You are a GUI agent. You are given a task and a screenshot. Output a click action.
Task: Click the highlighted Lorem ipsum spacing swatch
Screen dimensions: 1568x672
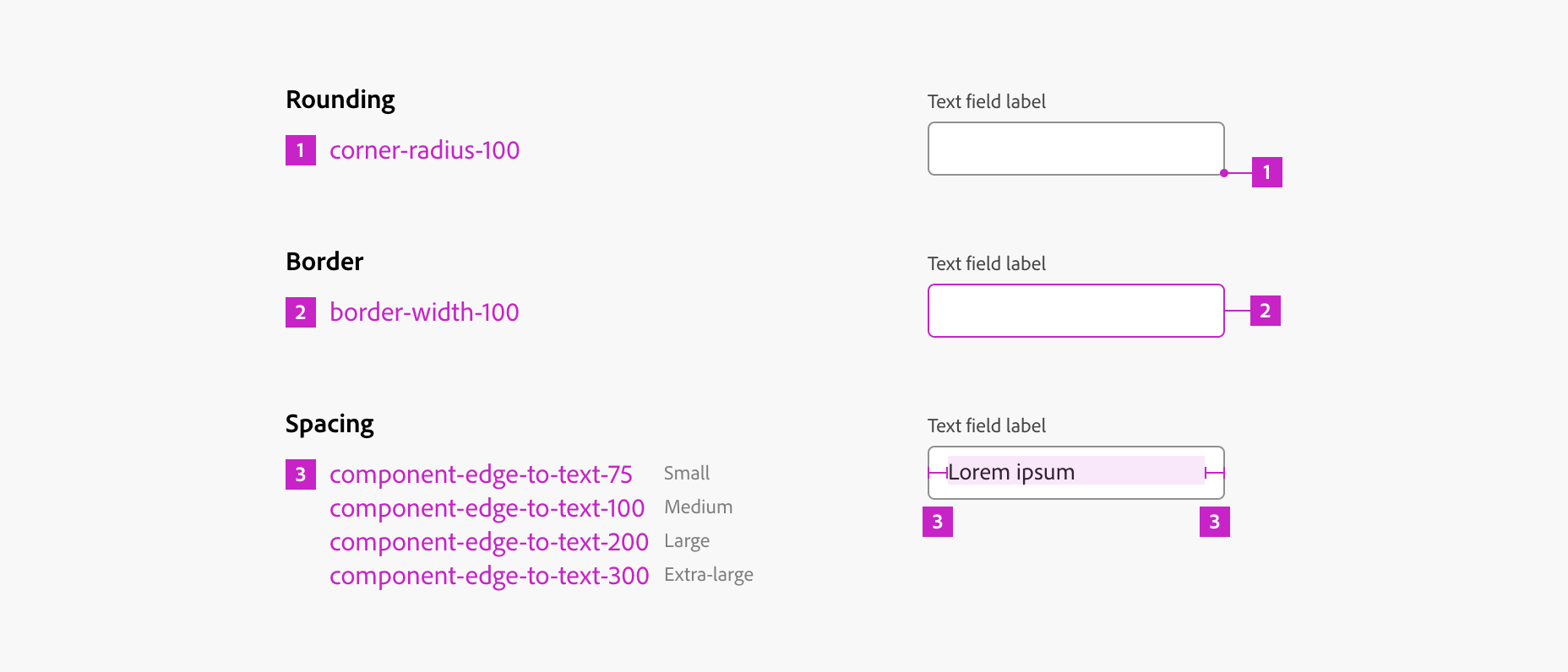1075,472
